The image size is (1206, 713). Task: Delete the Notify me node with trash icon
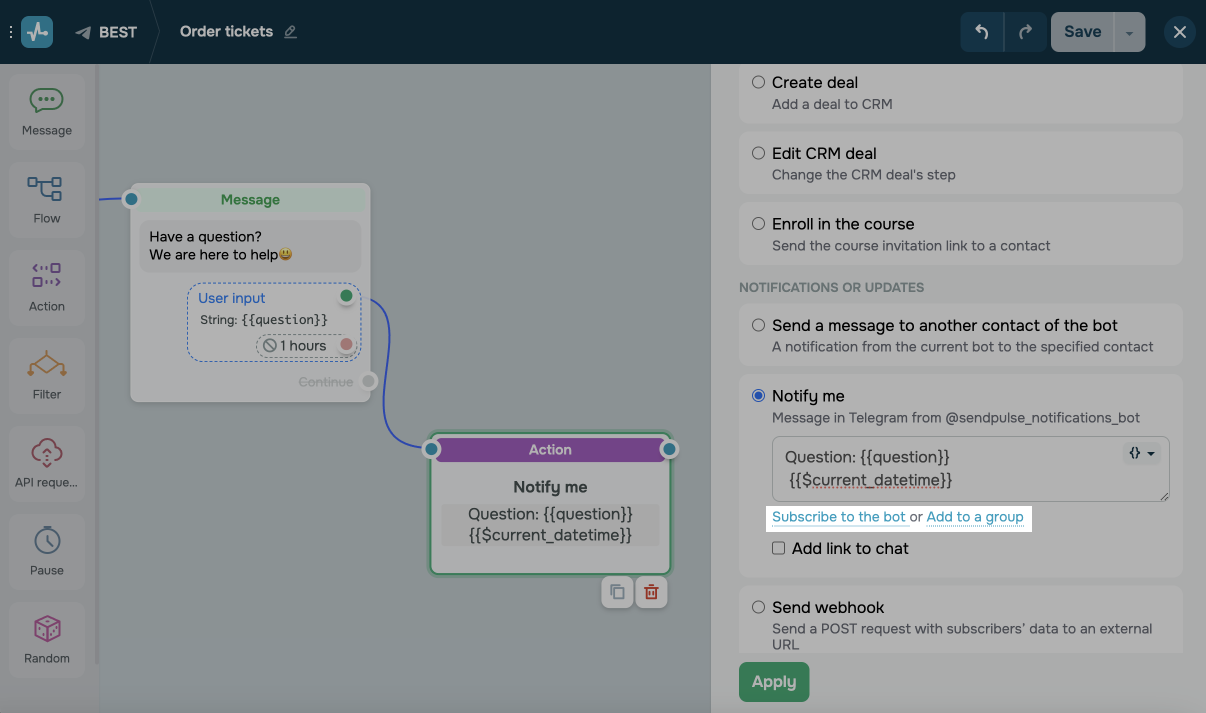651,592
